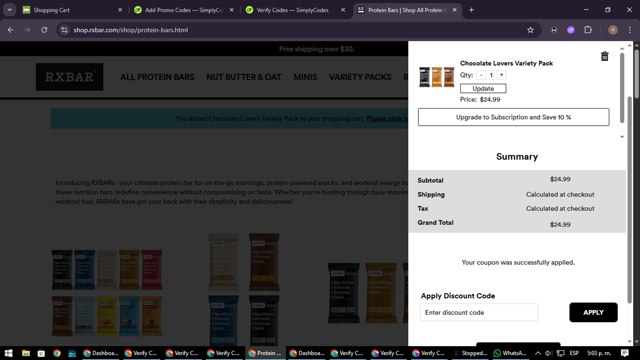Click the Enter discount code field
The width and height of the screenshot is (640, 360).
coord(479,313)
